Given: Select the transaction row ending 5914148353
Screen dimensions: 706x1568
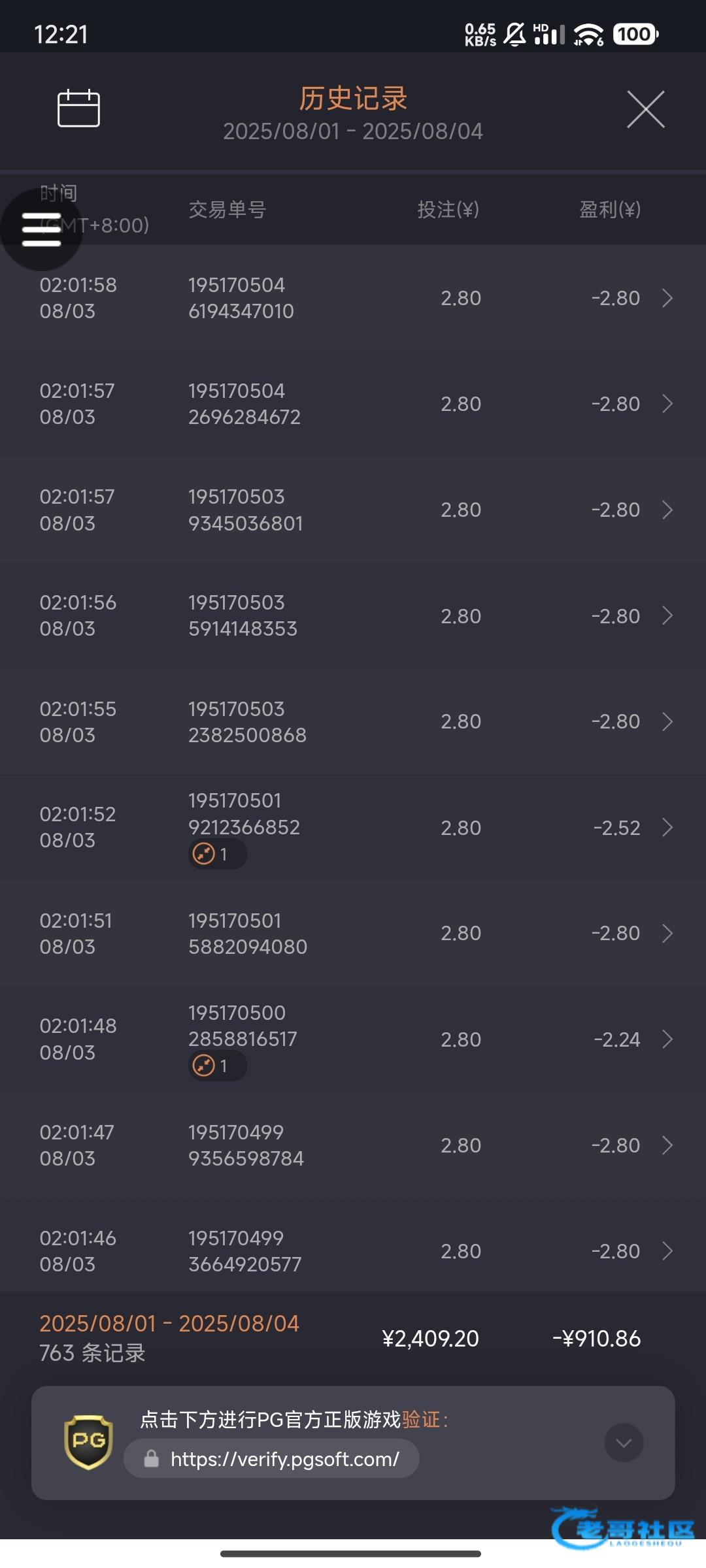Looking at the screenshot, I should [353, 615].
